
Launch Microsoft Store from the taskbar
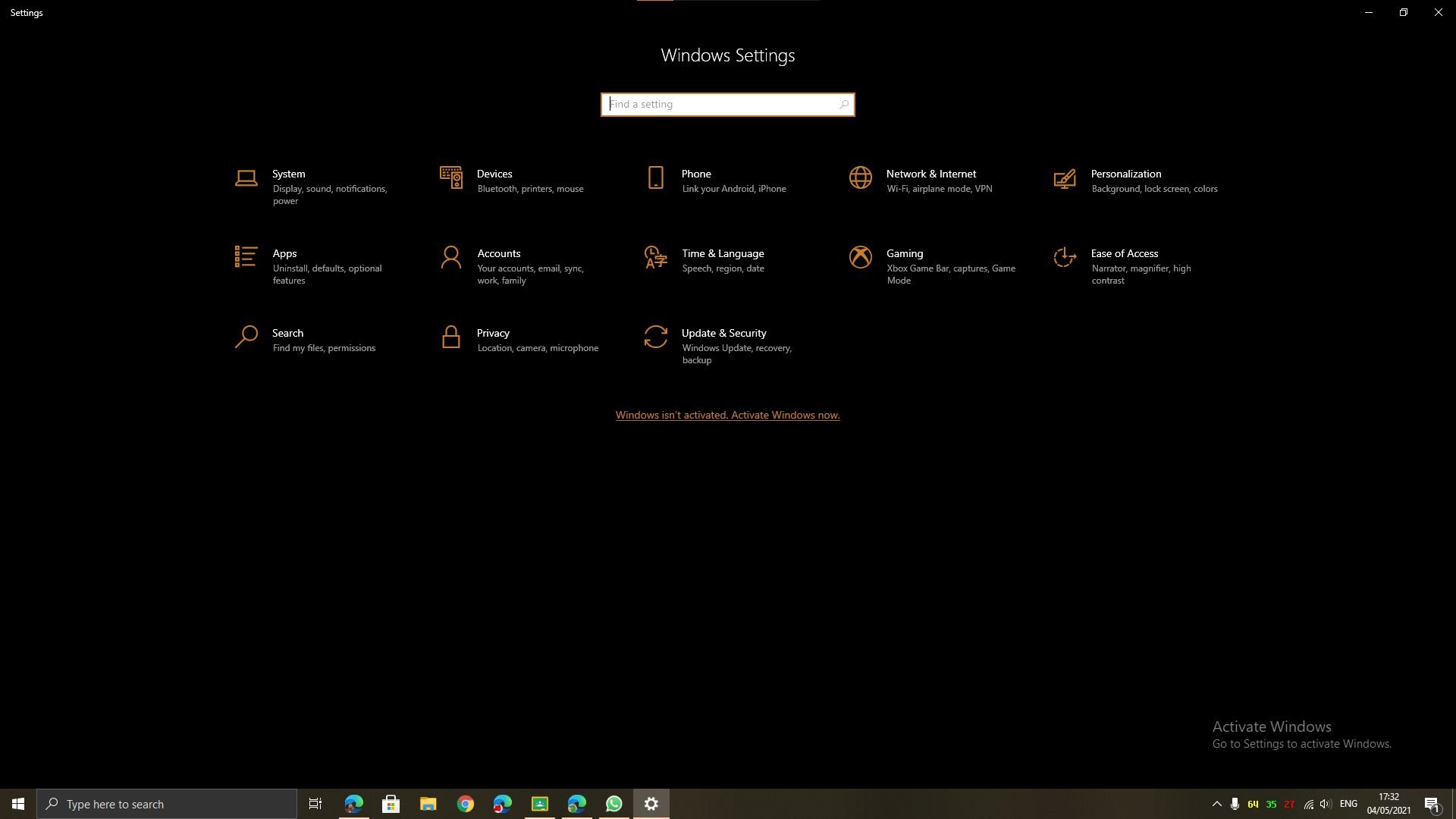pos(391,804)
